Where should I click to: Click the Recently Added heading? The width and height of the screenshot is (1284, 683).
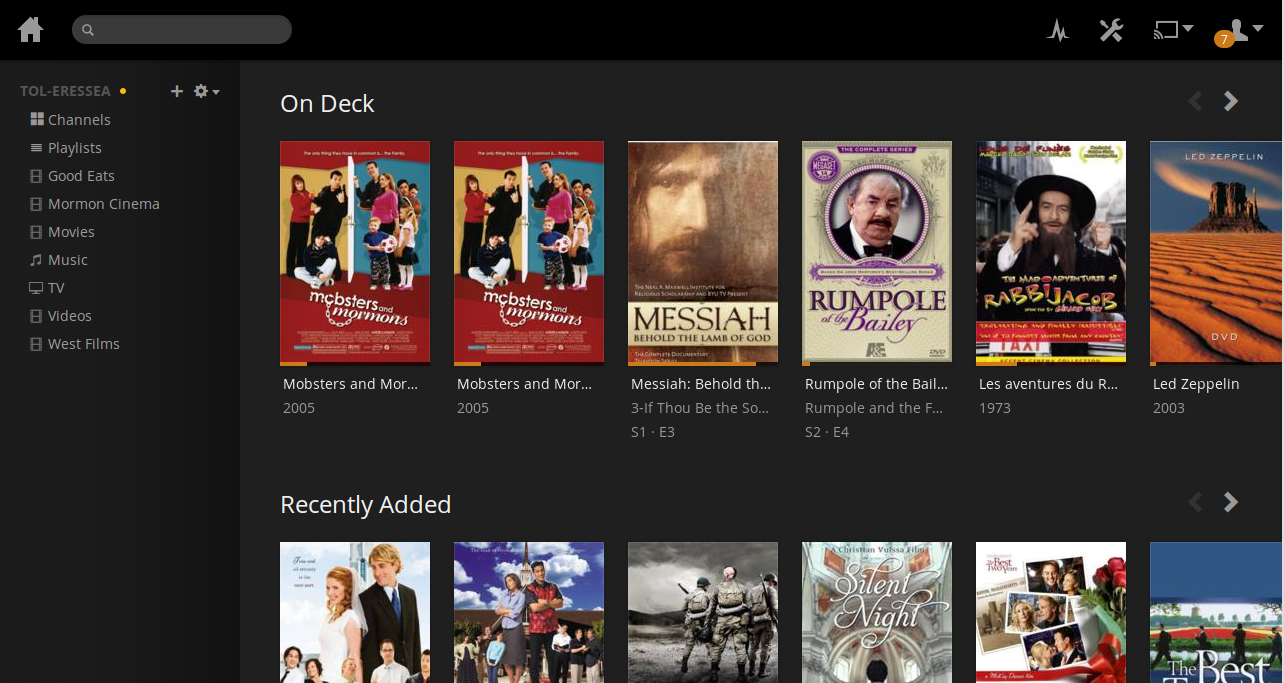pyautogui.click(x=366, y=504)
